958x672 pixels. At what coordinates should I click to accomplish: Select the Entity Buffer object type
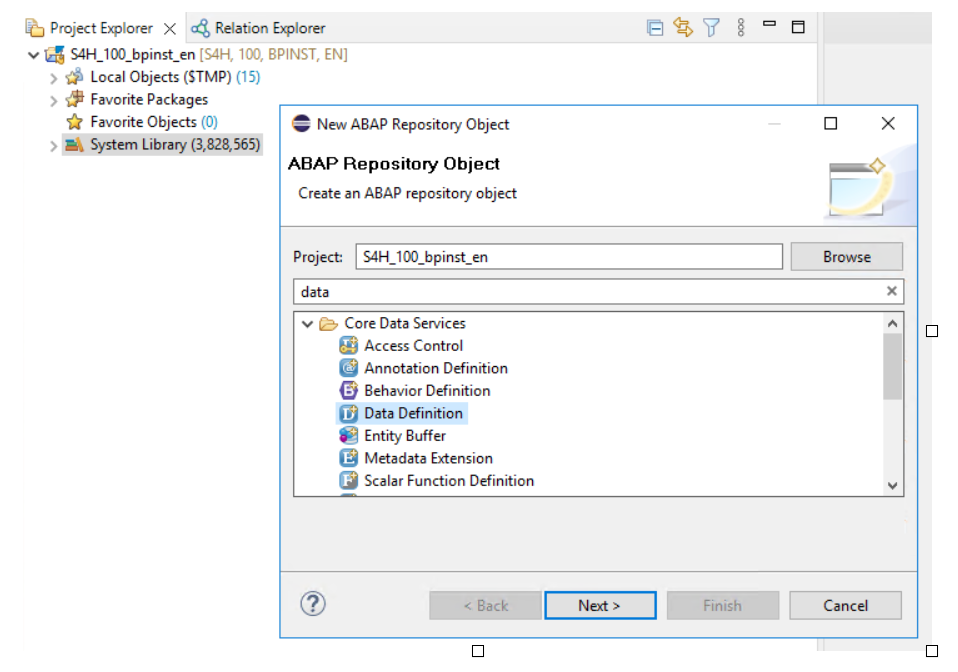pos(403,435)
